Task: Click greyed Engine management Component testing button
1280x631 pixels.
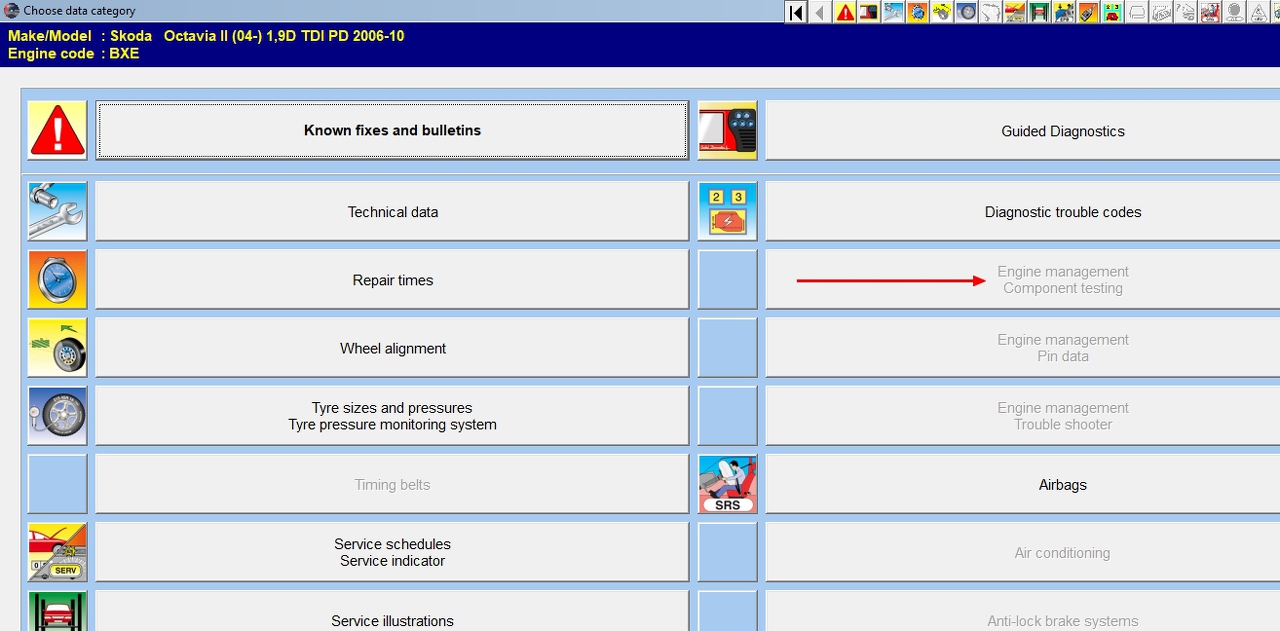Action: coord(1022,280)
